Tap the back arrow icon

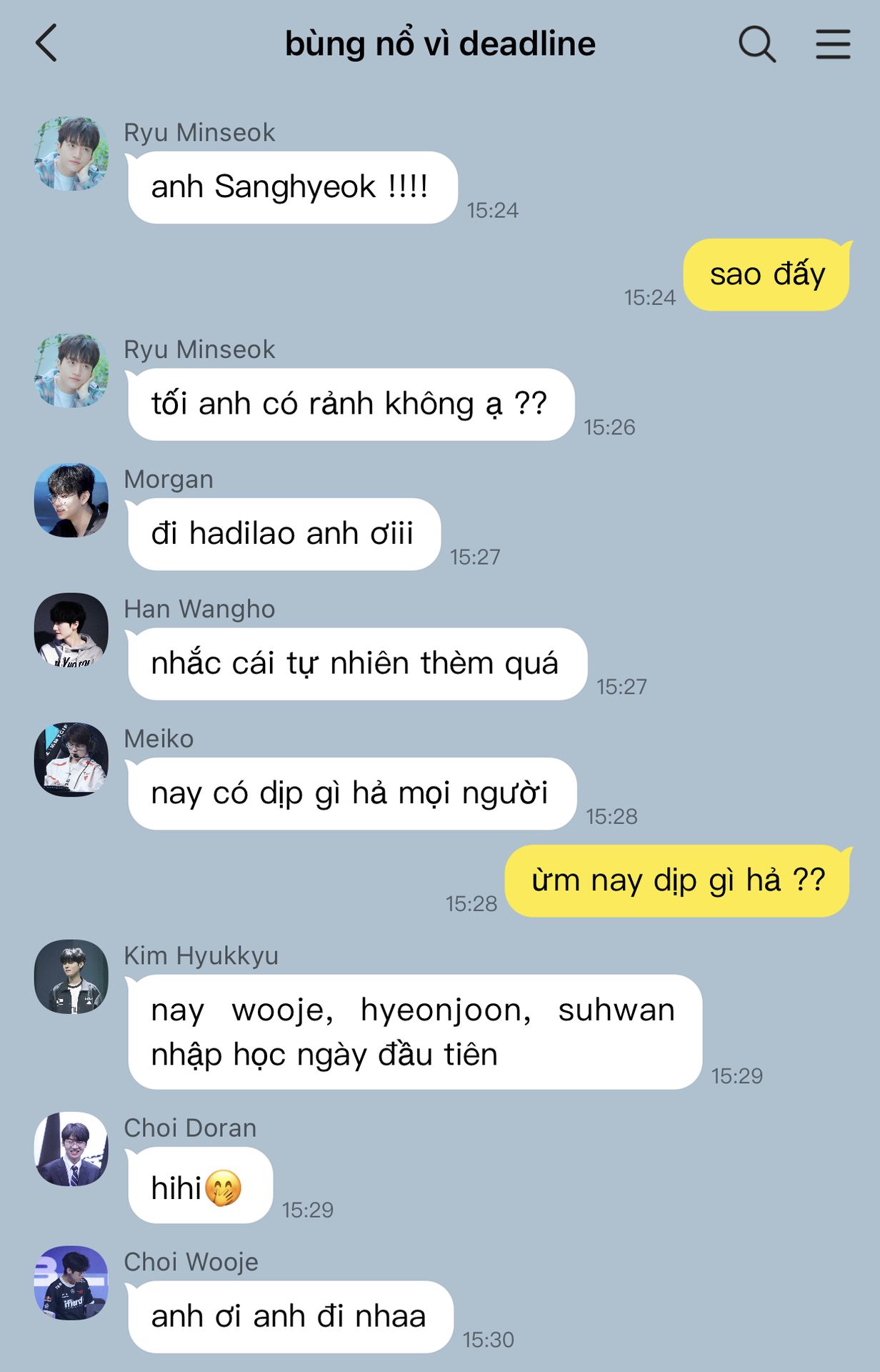point(46,44)
